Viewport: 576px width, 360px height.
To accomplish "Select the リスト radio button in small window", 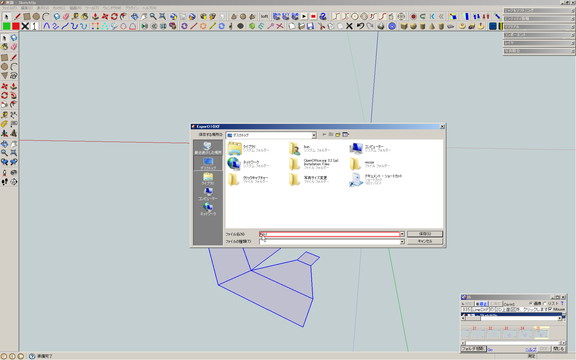I will (x=545, y=303).
